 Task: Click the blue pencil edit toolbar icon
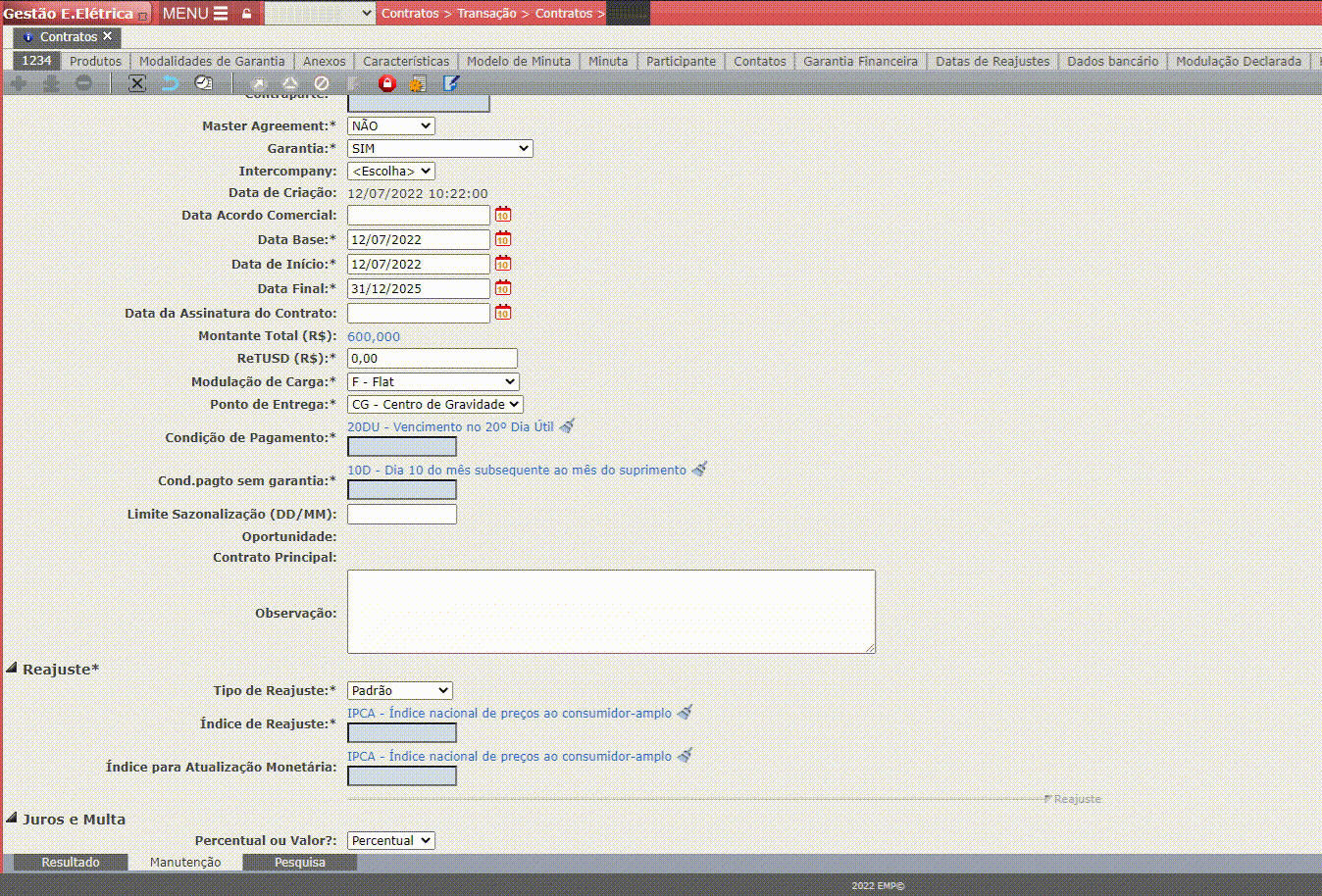click(450, 83)
